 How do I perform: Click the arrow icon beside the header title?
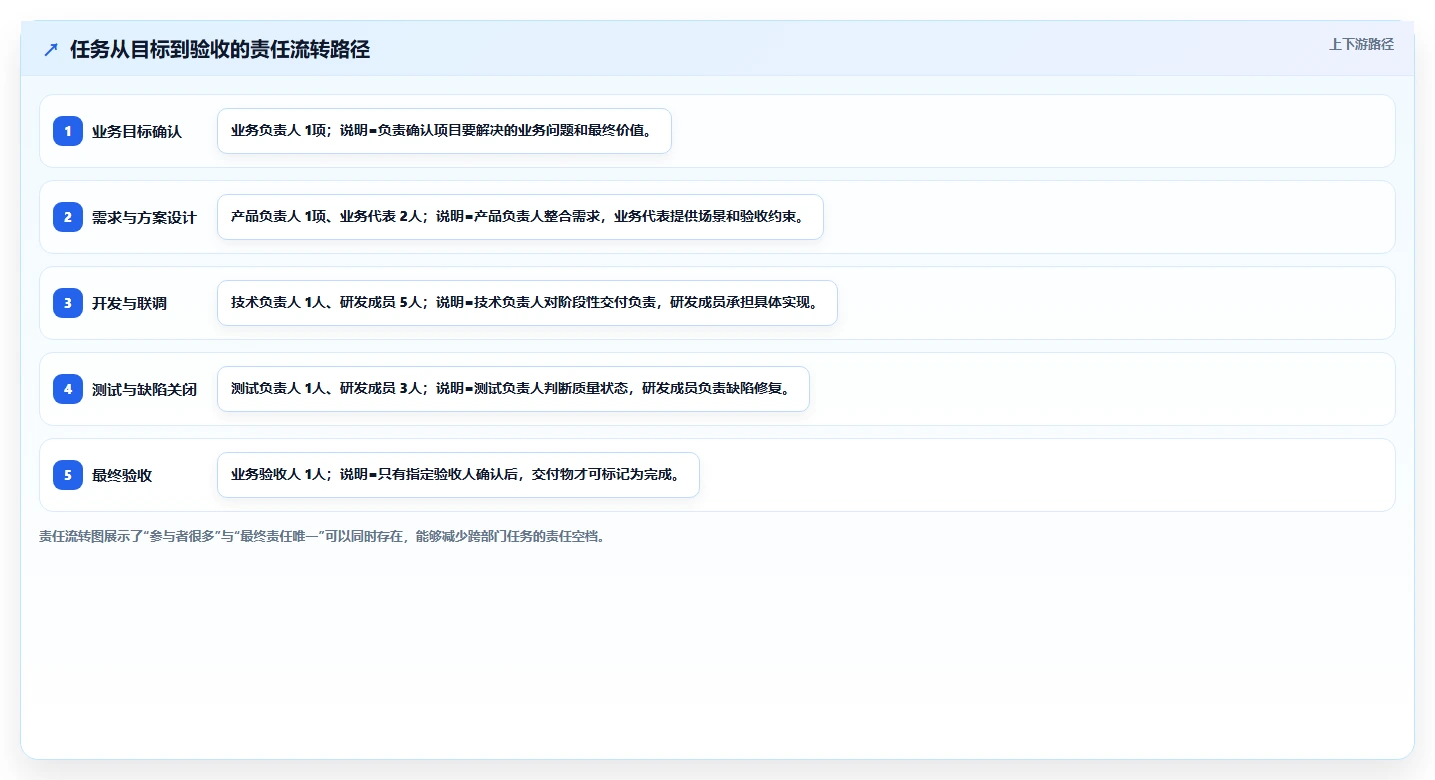pyautogui.click(x=51, y=49)
